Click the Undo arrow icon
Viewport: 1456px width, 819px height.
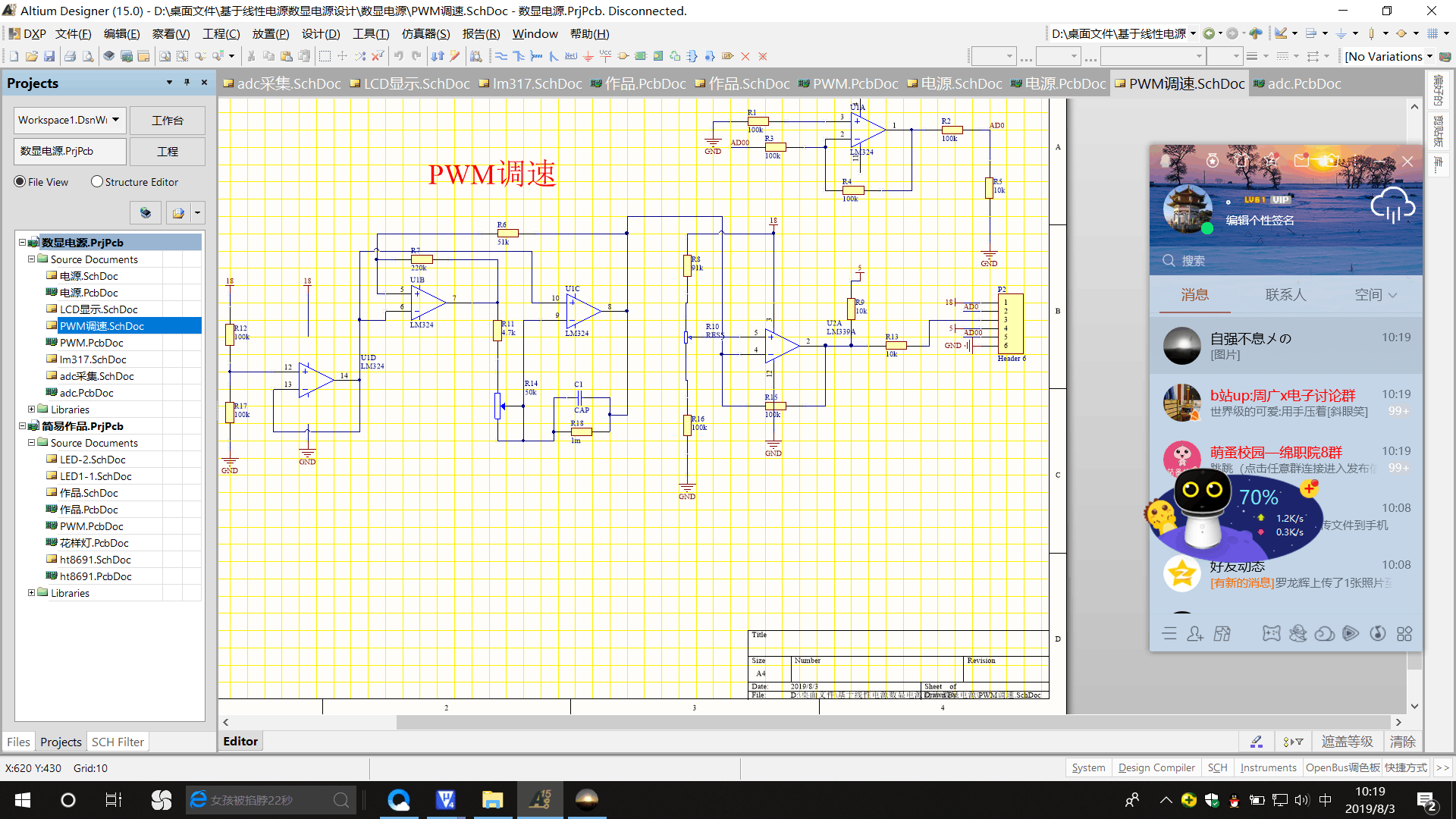coord(398,56)
